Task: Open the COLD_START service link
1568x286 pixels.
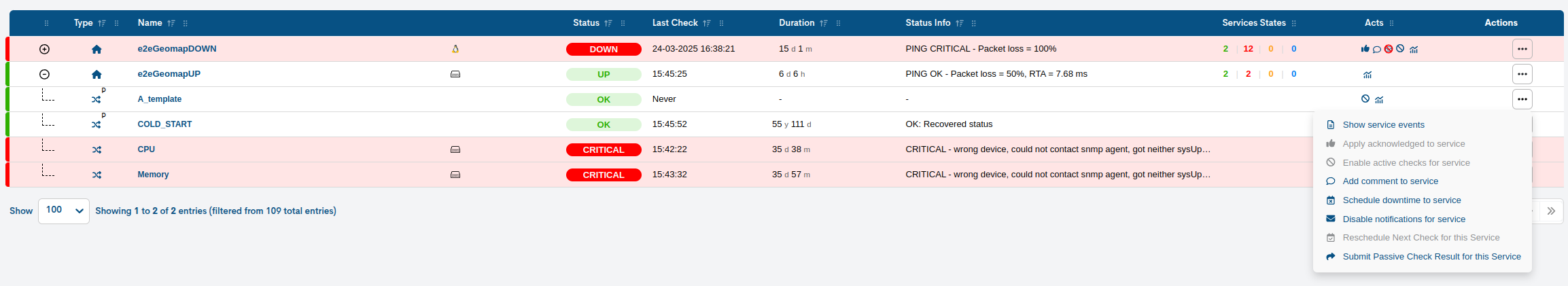Action: coord(164,124)
